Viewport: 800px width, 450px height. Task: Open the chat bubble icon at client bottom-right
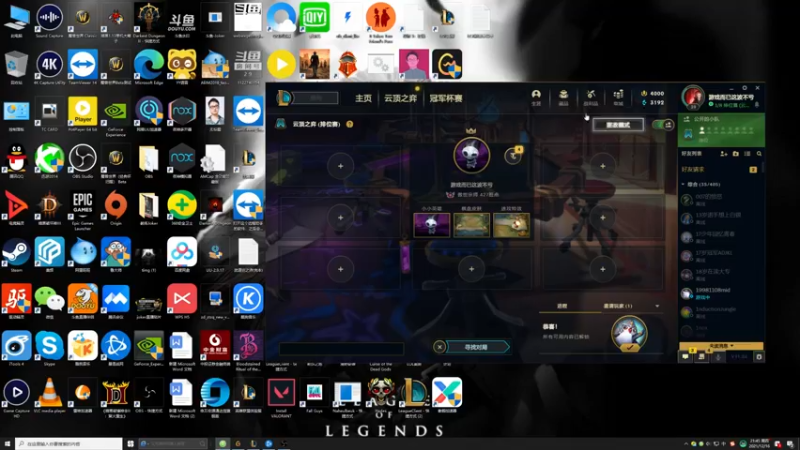(x=685, y=357)
